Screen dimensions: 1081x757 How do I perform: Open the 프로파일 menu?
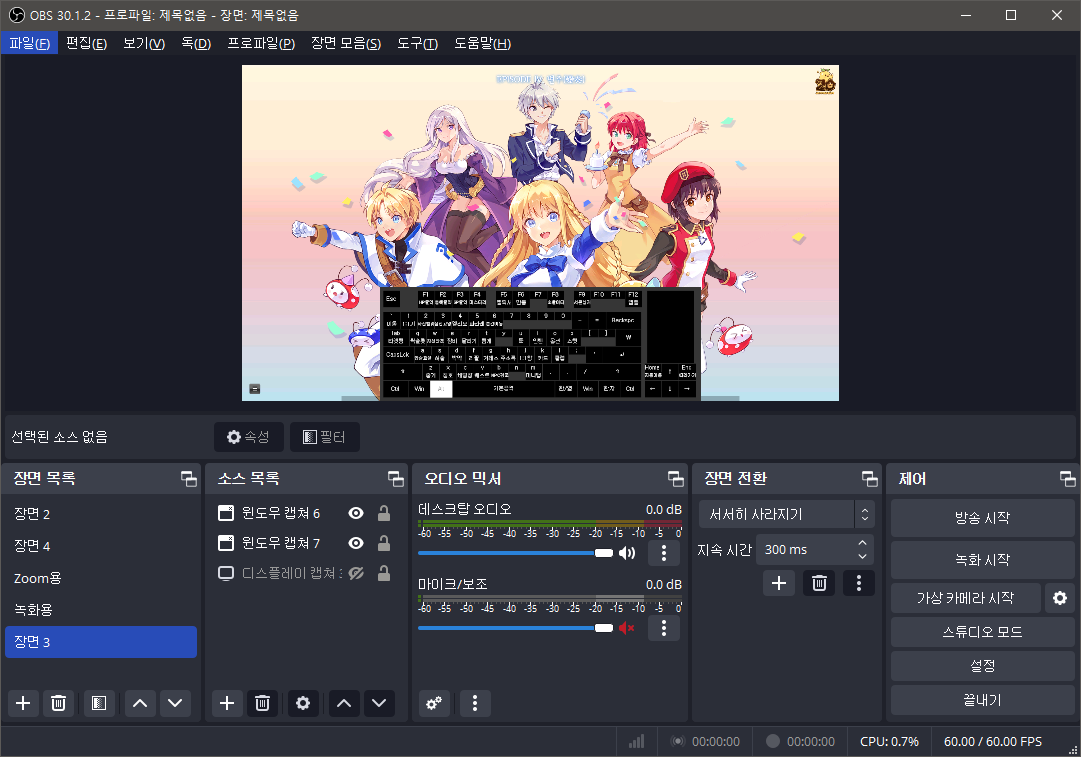click(261, 43)
